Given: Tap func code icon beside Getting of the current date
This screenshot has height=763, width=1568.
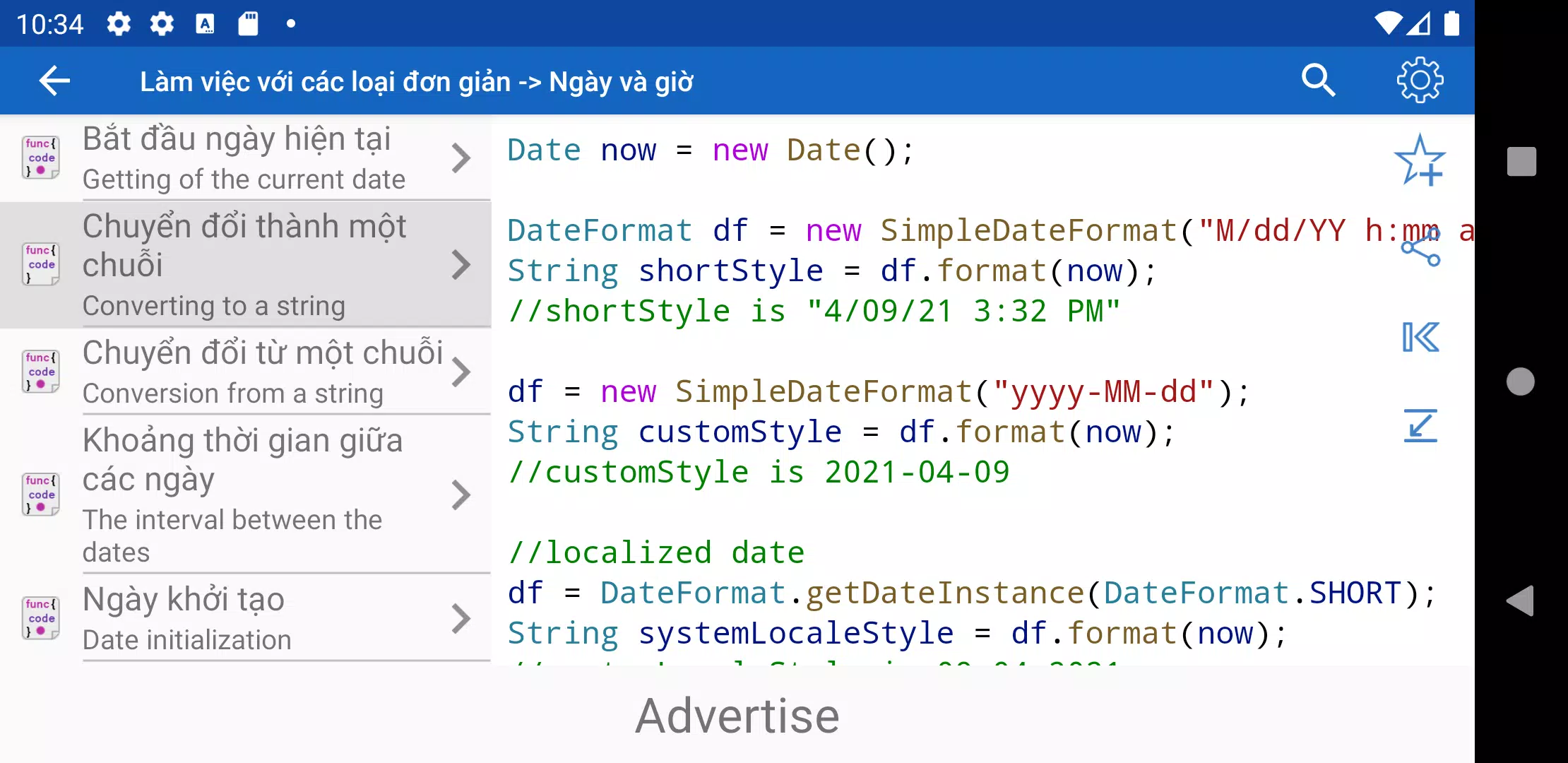Looking at the screenshot, I should click(40, 158).
